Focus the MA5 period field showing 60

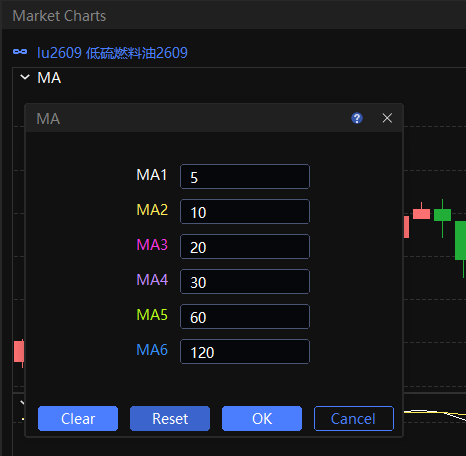coord(245,317)
